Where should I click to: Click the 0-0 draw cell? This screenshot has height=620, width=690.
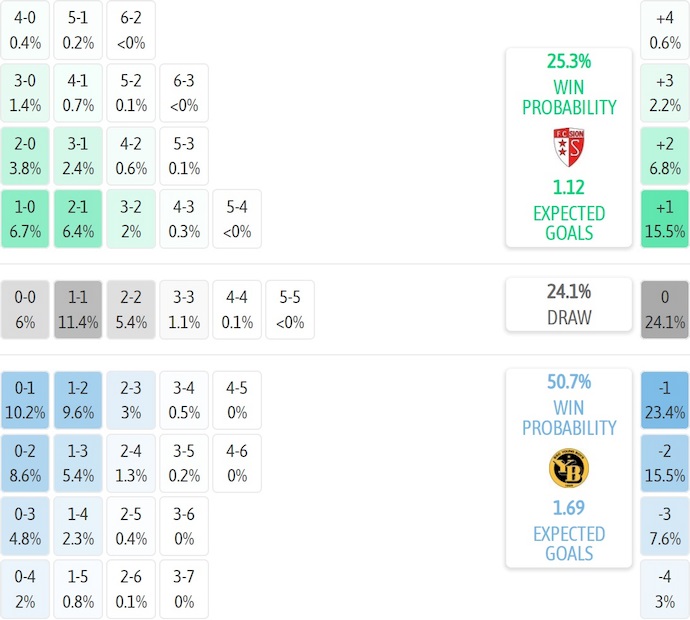25,310
